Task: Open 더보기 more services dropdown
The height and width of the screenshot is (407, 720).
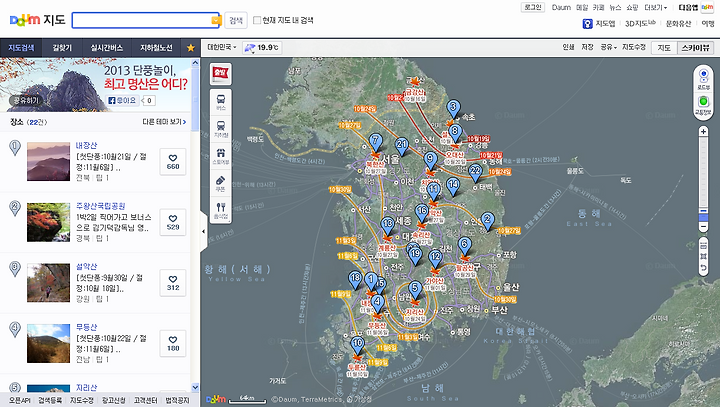Action: 655,7
